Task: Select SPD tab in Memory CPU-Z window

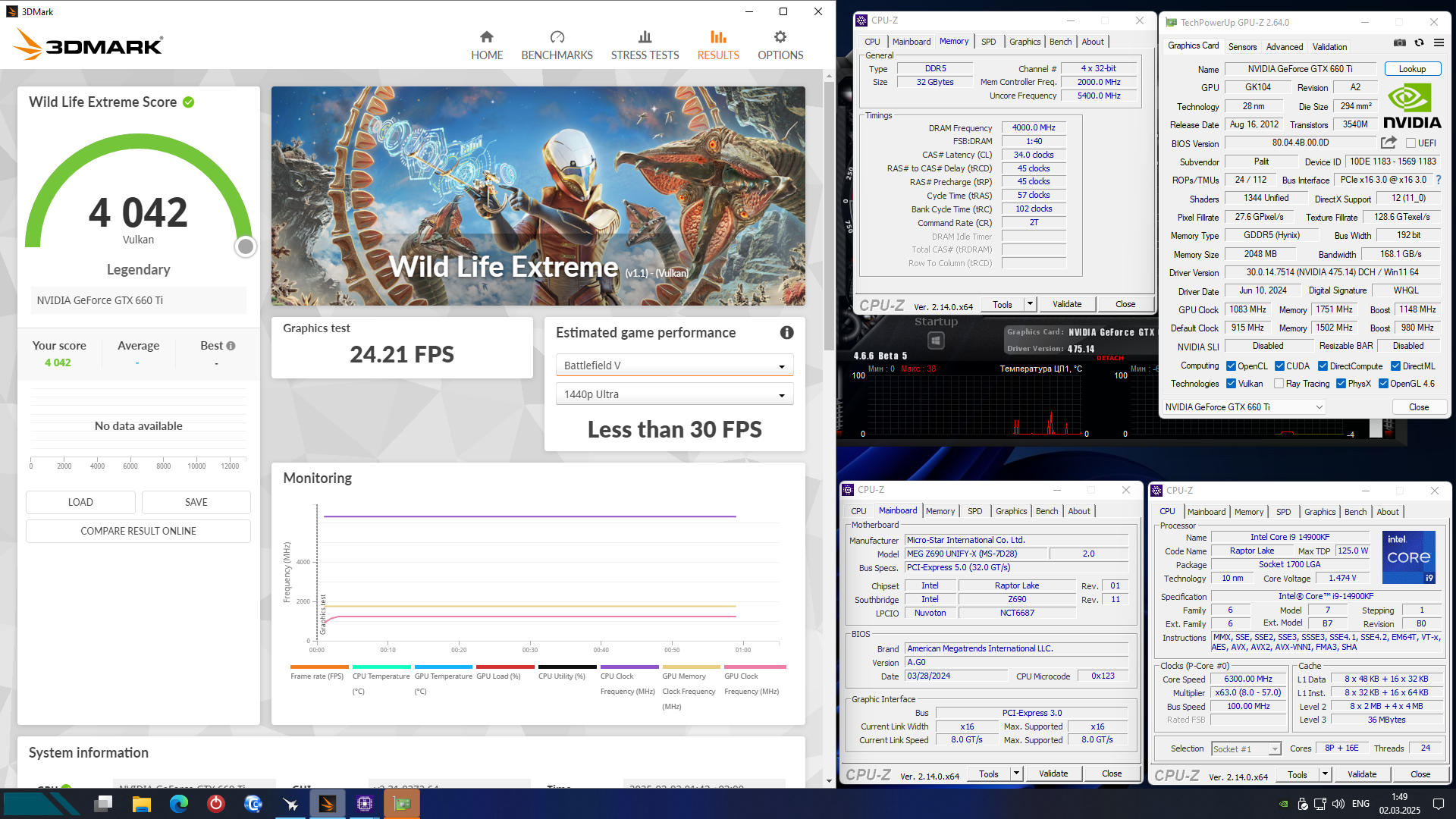Action: coord(988,42)
